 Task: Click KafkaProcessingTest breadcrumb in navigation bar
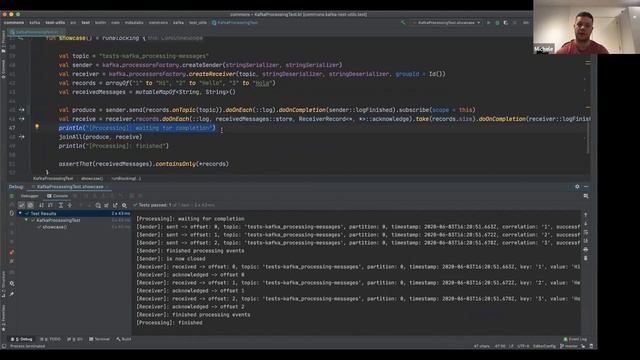pos(235,23)
